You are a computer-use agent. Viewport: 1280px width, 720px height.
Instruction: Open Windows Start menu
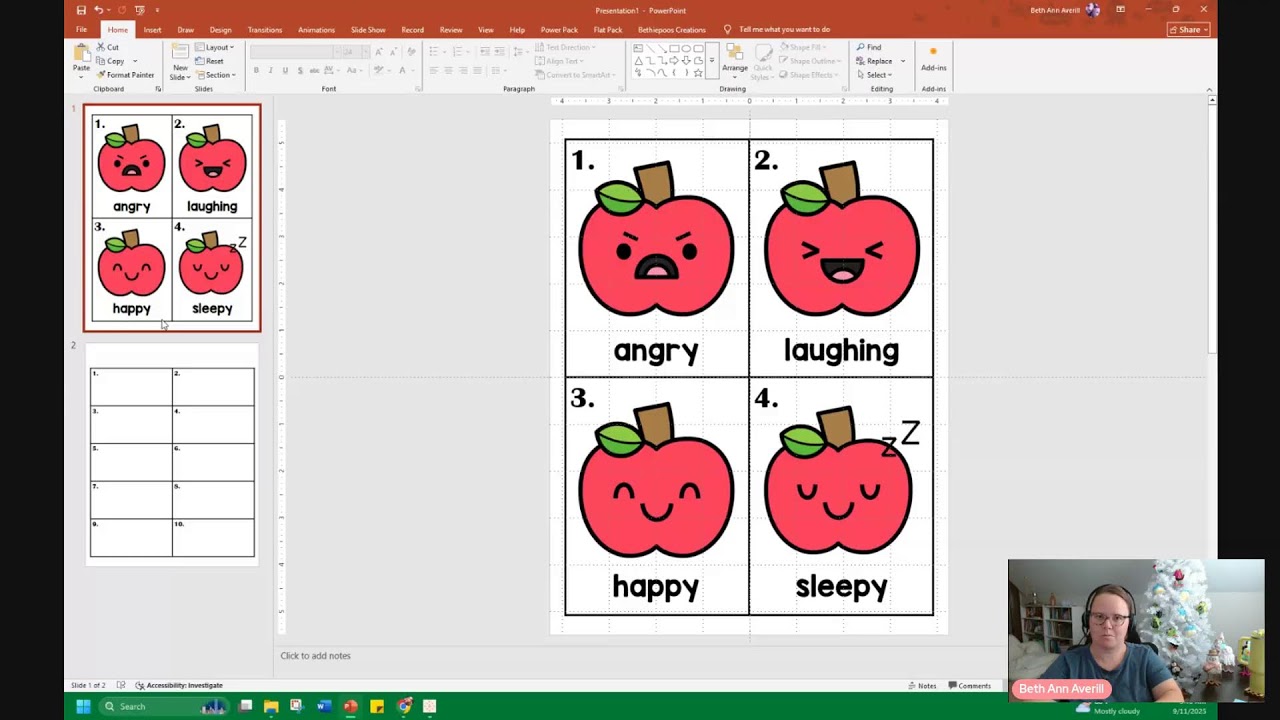tap(83, 707)
